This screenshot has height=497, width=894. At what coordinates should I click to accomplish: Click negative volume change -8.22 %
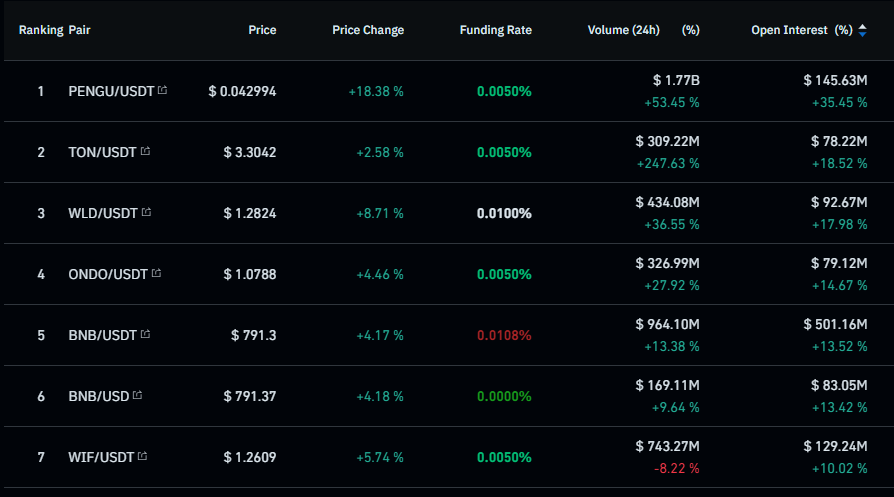(x=677, y=469)
